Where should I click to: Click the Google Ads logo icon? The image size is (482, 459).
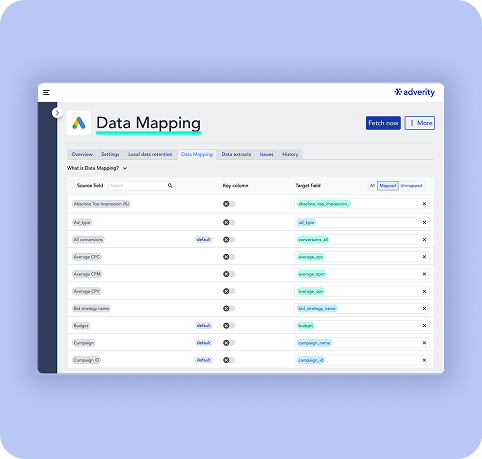pyautogui.click(x=79, y=123)
